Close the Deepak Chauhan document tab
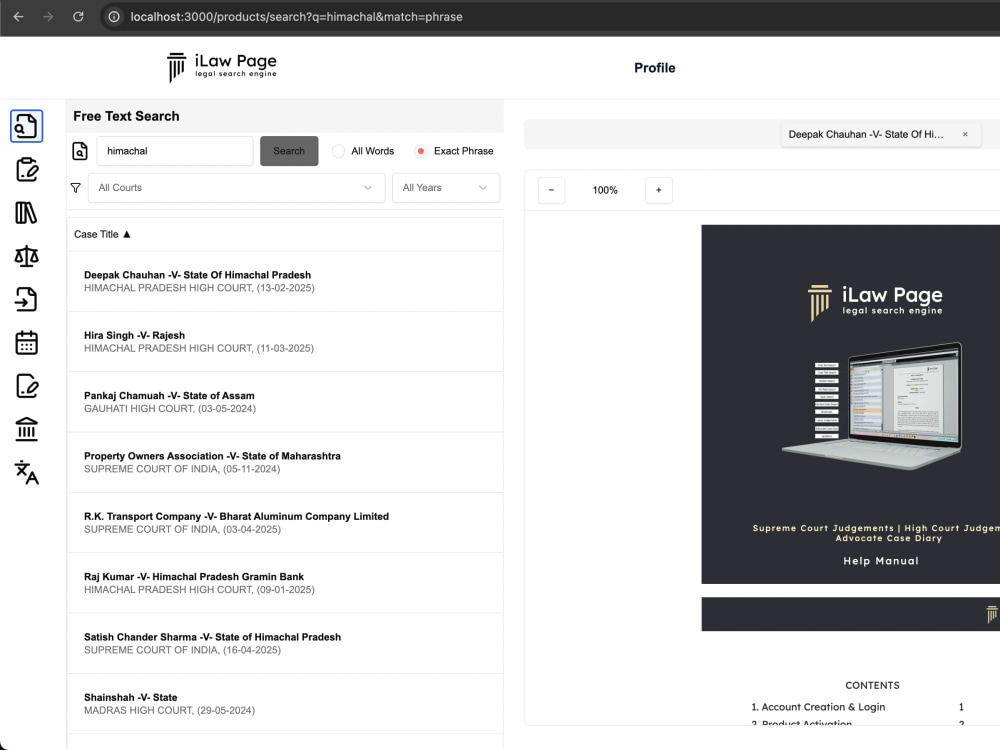The image size is (1000, 750). coord(965,134)
